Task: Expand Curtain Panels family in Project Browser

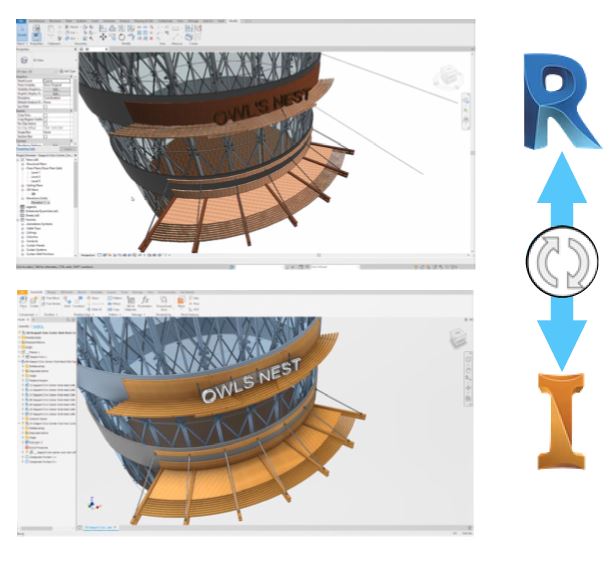Action: [22, 245]
